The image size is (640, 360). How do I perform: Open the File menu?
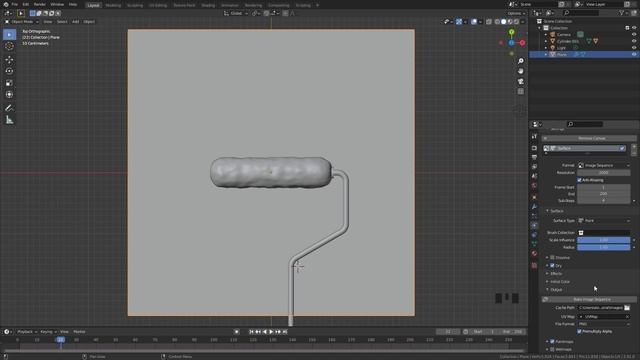15,4
